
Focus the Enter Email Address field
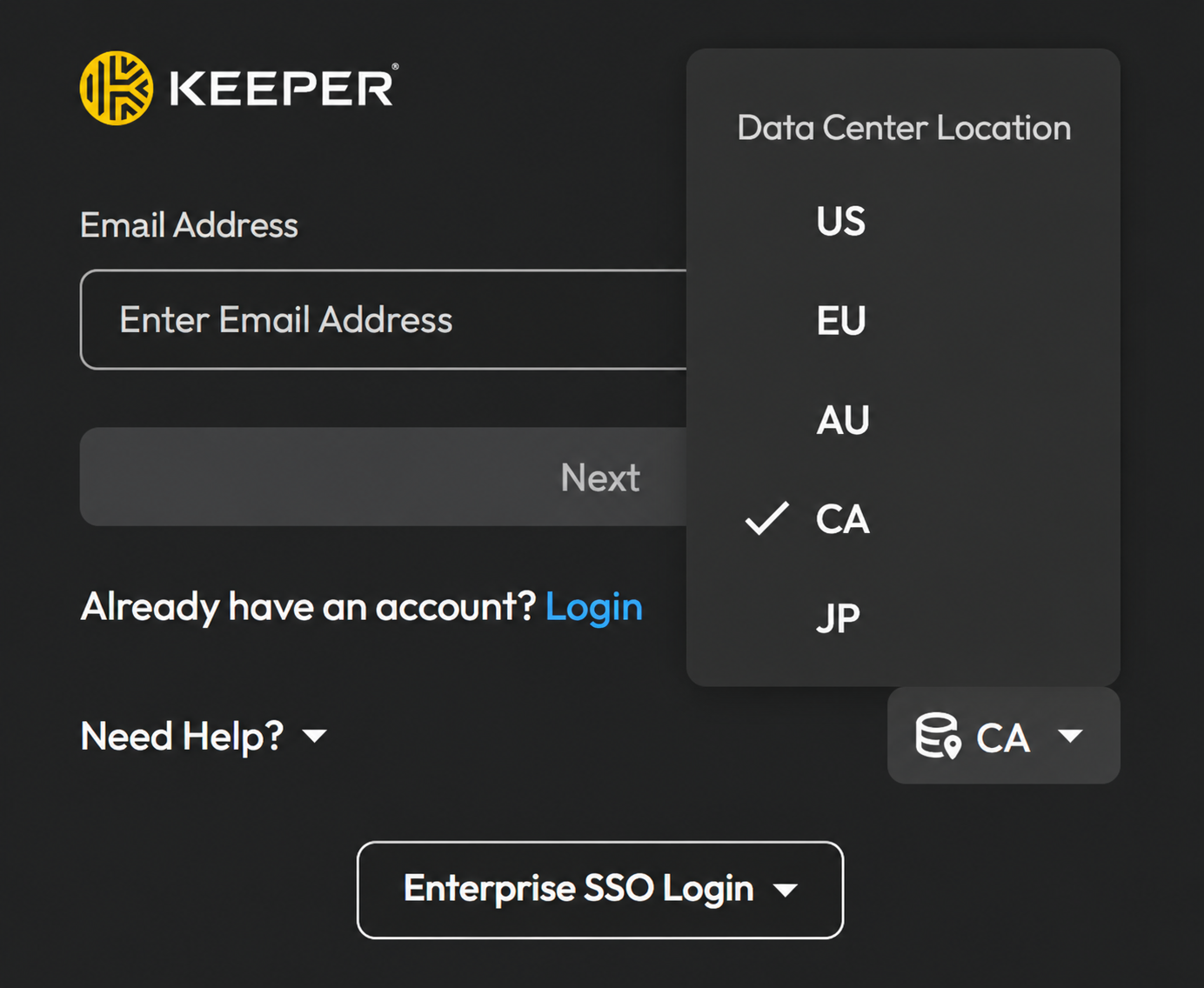[x=384, y=320]
